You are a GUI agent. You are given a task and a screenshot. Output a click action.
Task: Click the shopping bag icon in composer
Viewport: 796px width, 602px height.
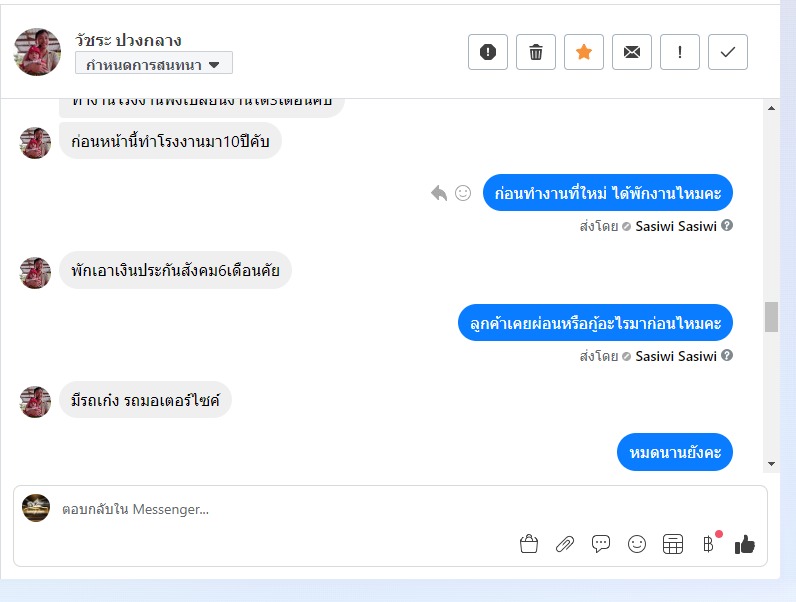529,544
